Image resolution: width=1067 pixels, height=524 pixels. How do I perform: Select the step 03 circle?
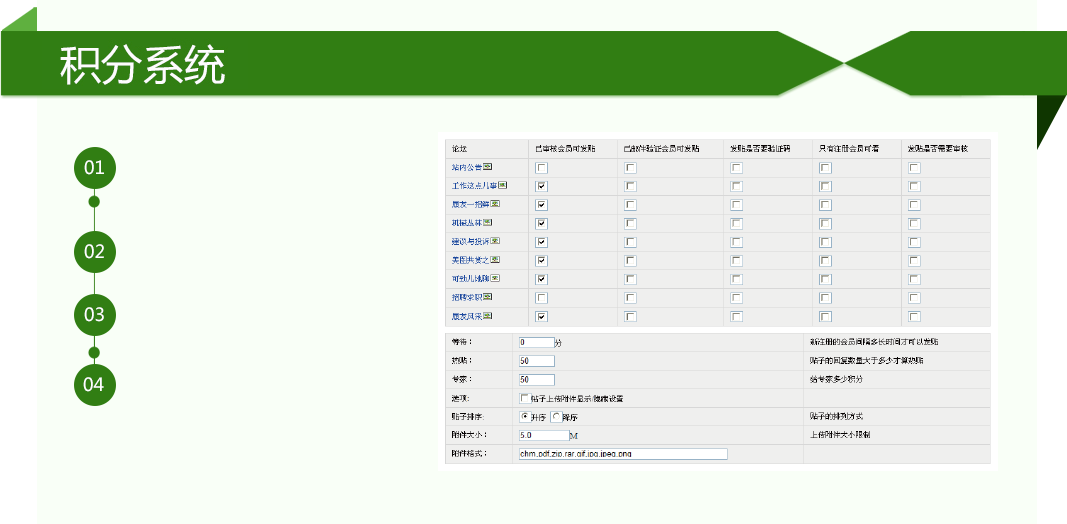tap(94, 314)
